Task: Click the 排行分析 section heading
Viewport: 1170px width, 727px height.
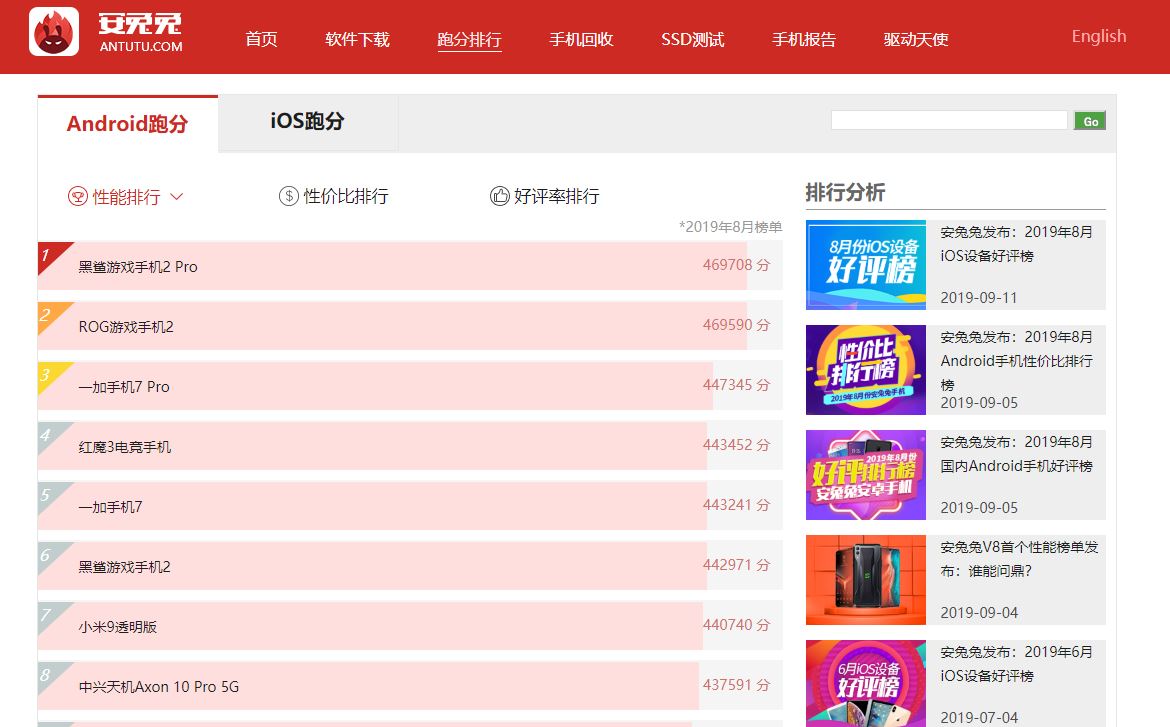Action: (845, 193)
